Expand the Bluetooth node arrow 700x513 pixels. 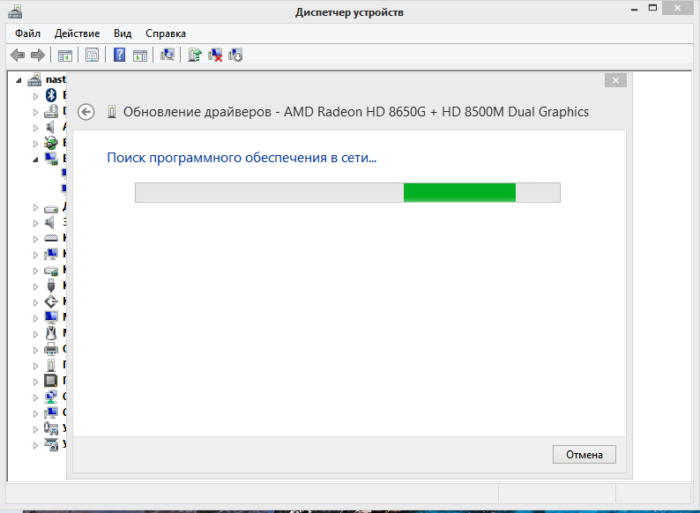point(35,96)
